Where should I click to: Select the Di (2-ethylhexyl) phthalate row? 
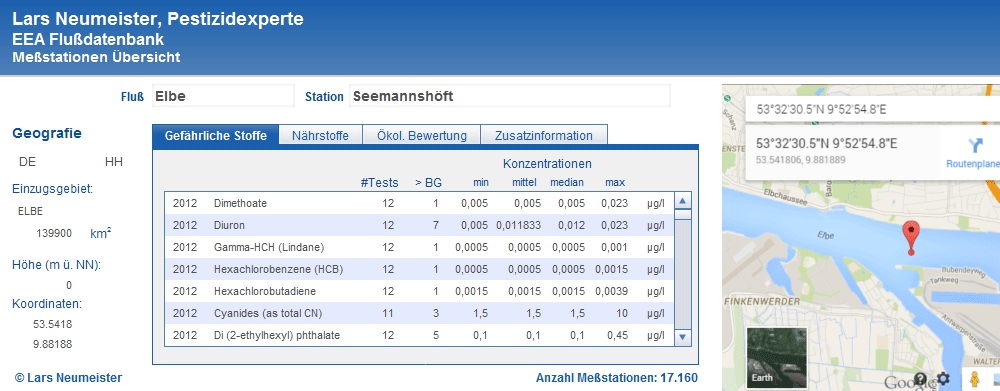pos(419,335)
